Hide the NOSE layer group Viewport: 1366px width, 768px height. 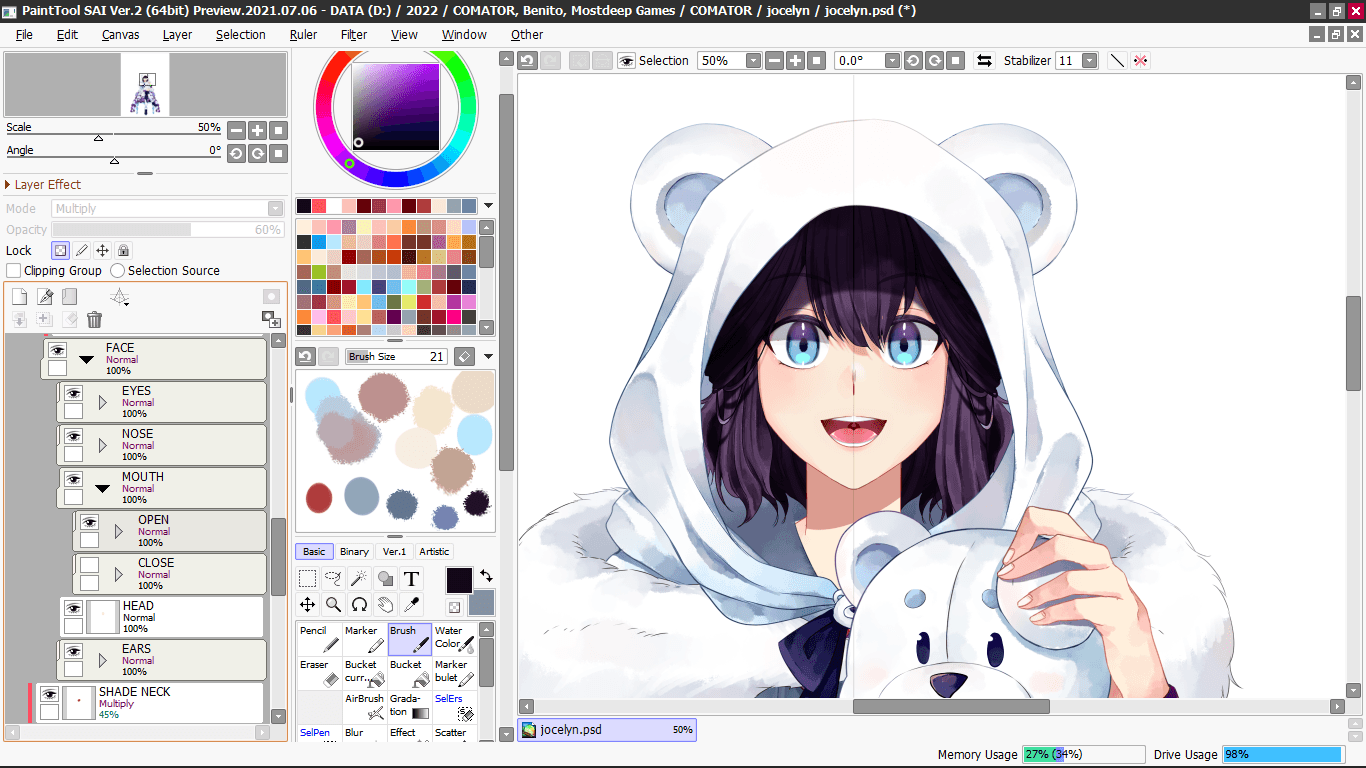pos(73,436)
